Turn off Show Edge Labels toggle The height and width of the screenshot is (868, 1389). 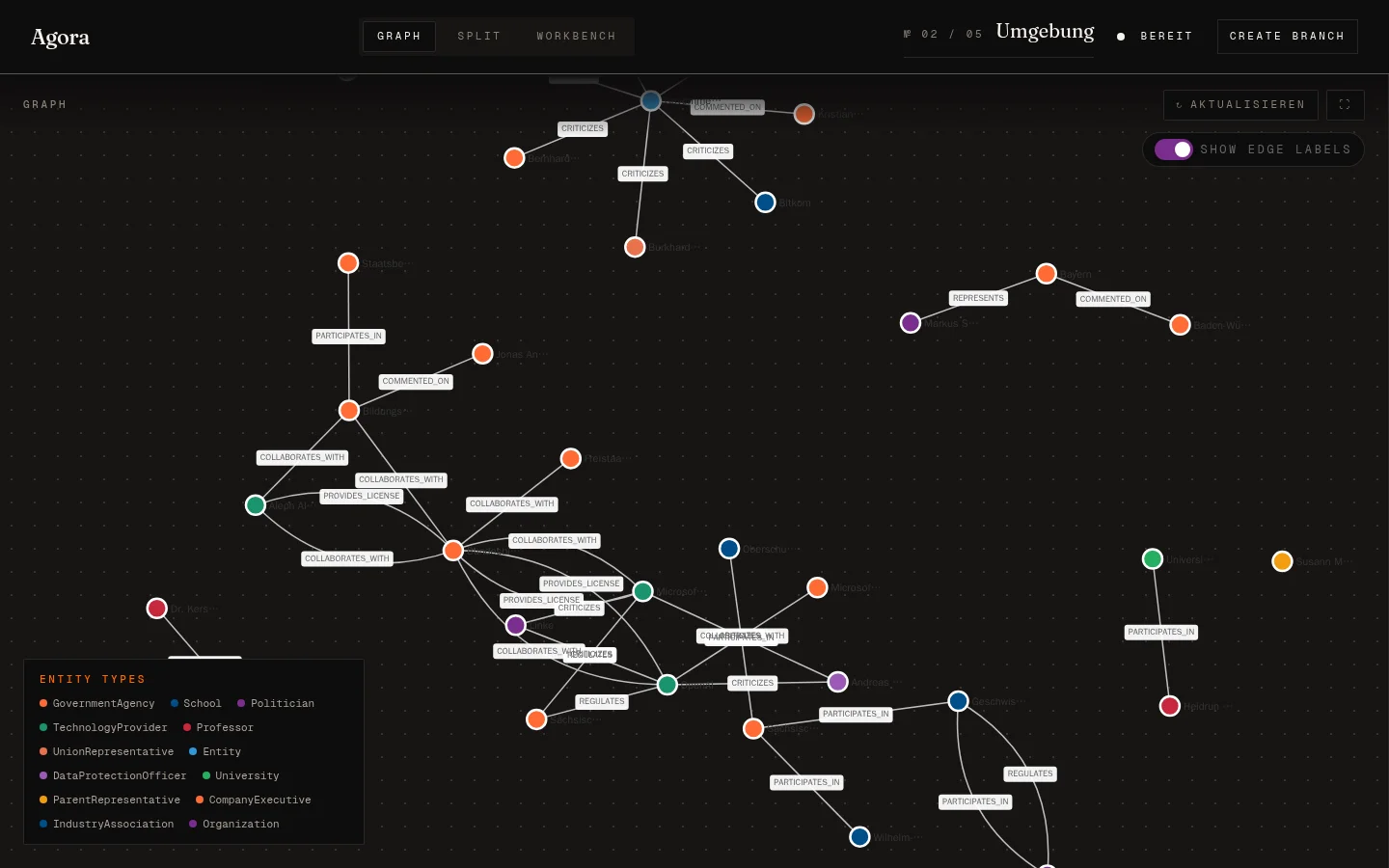click(1174, 149)
